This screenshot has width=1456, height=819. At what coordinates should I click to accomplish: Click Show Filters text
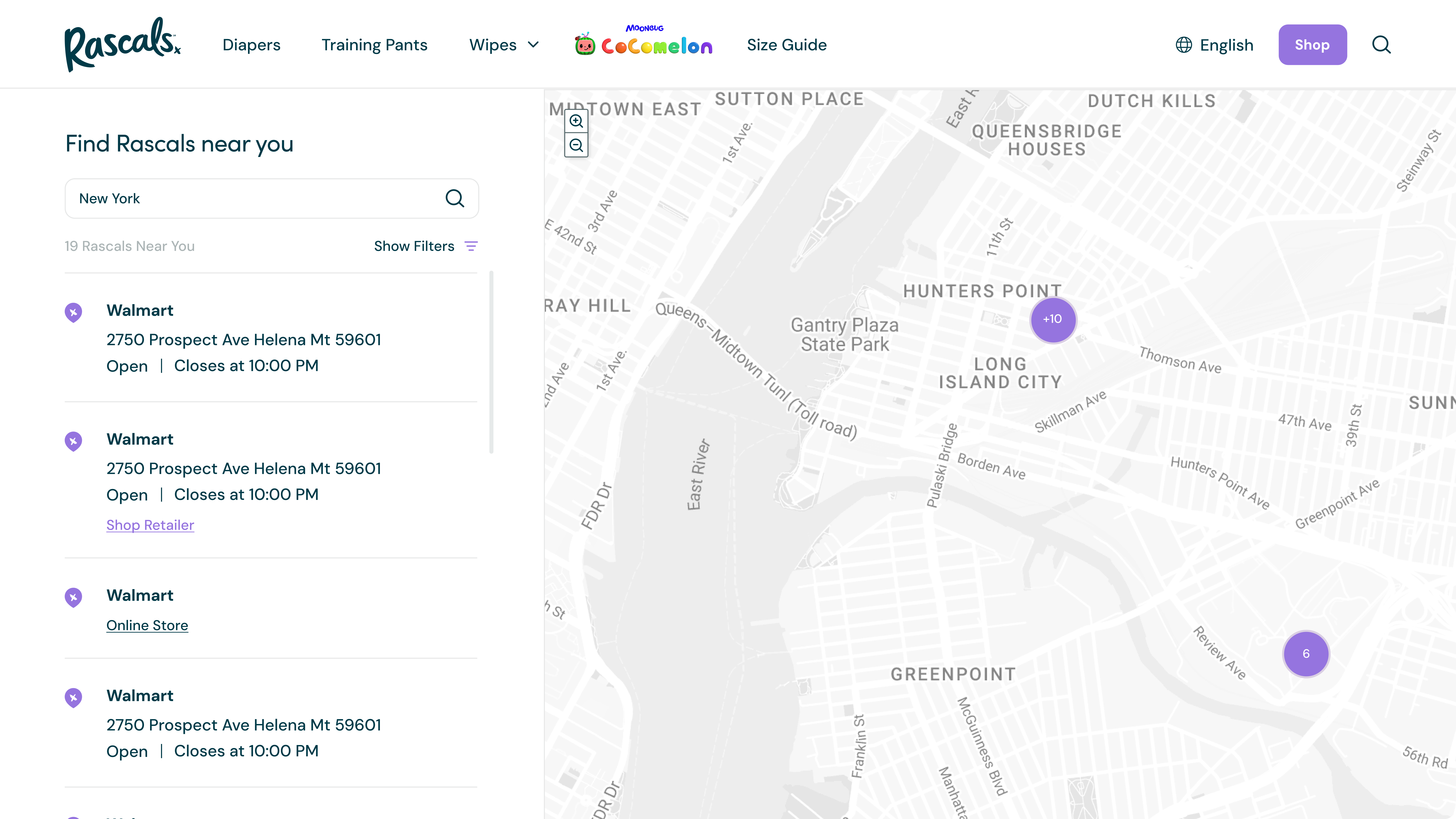(x=414, y=246)
